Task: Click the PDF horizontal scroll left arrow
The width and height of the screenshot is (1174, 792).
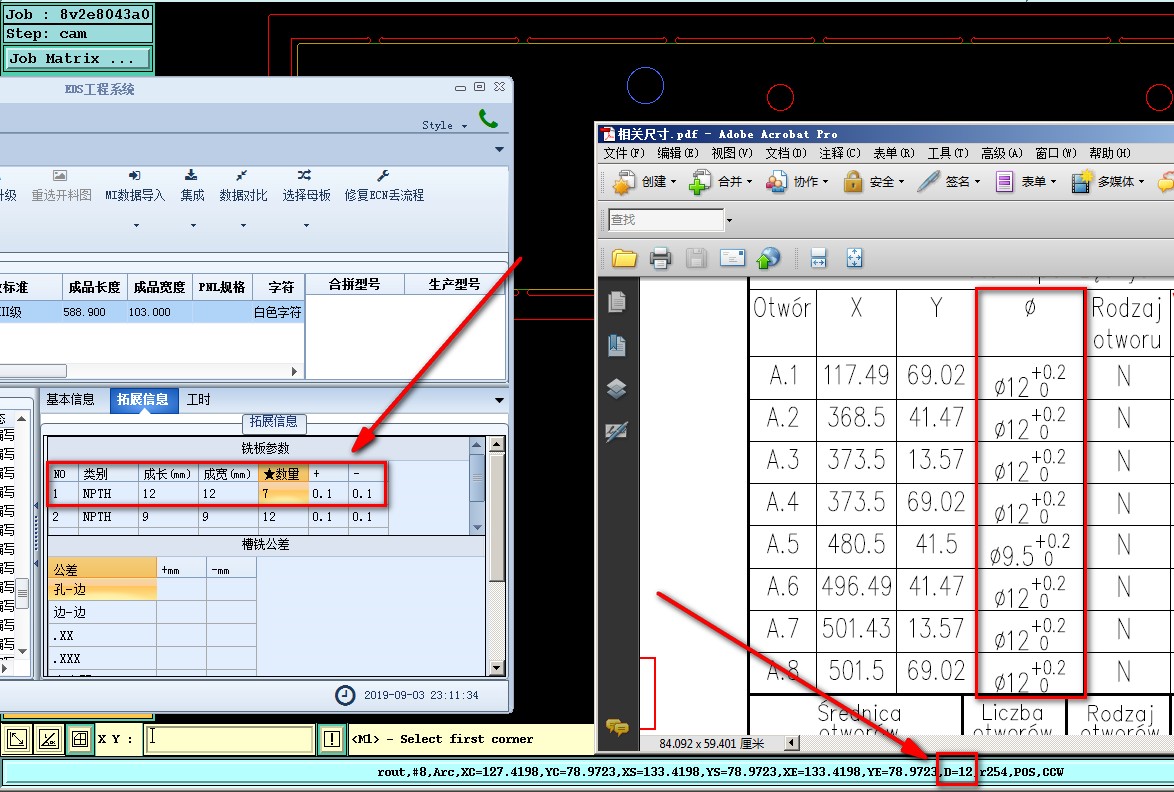Action: [792, 743]
